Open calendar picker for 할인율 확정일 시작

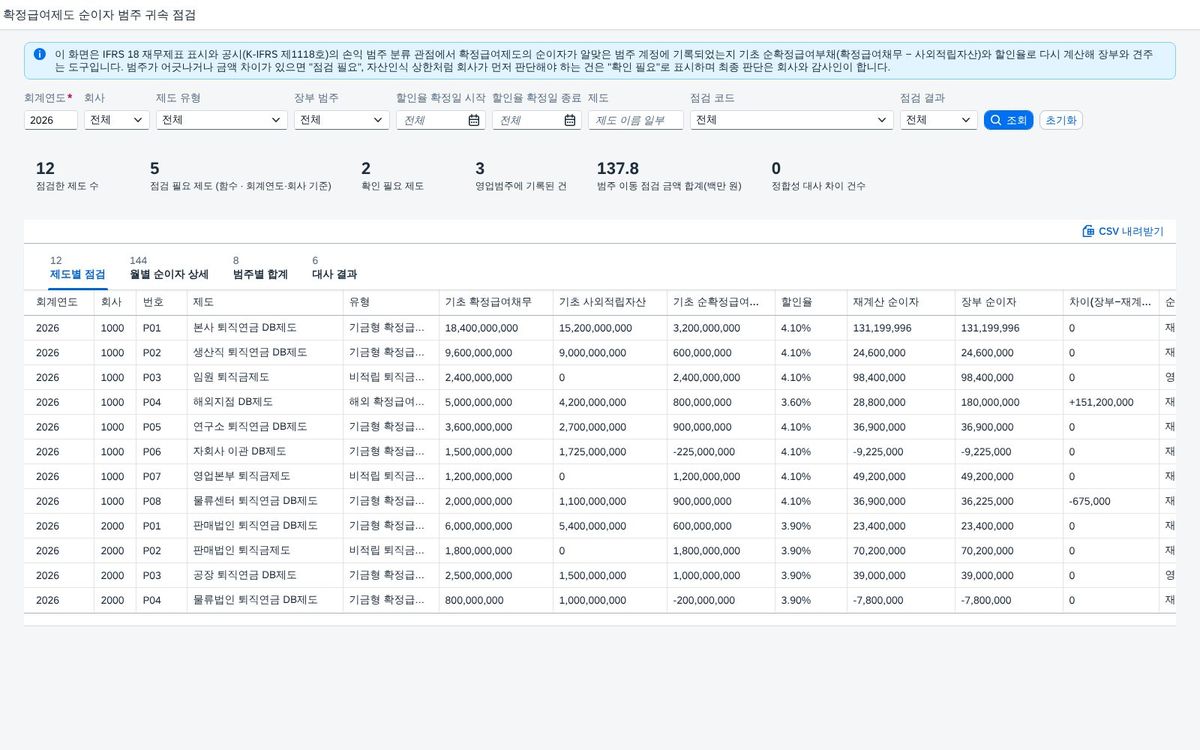click(474, 120)
